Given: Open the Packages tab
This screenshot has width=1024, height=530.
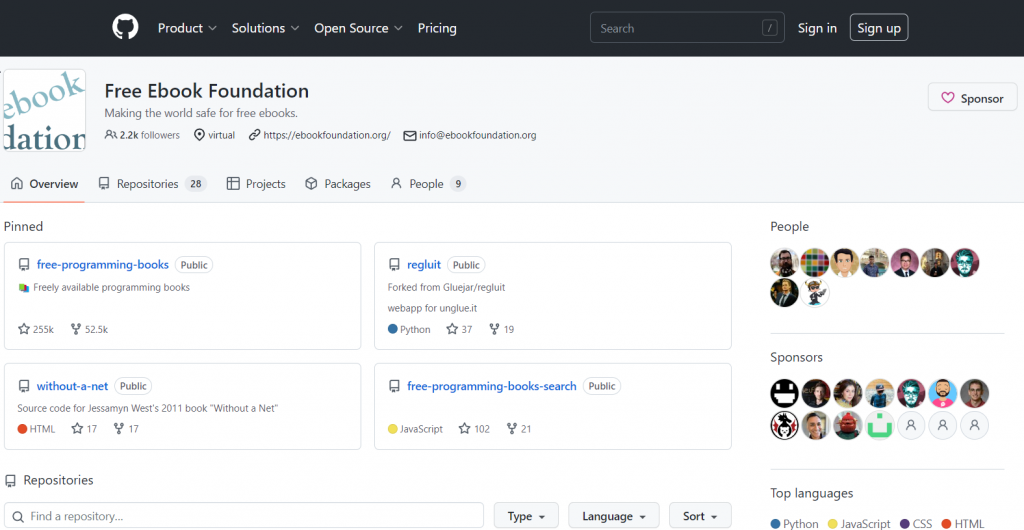Looking at the screenshot, I should 338,184.
